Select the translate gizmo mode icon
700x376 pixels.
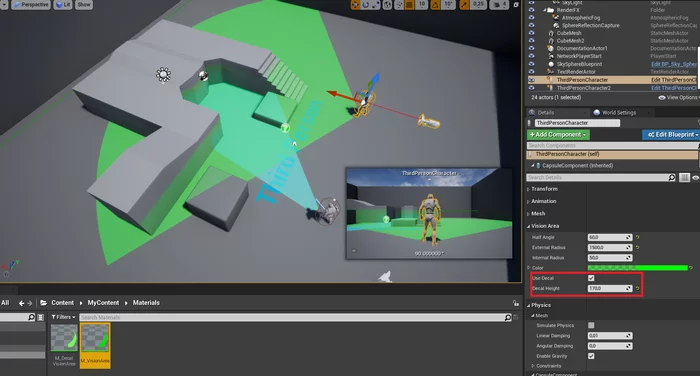[355, 4]
